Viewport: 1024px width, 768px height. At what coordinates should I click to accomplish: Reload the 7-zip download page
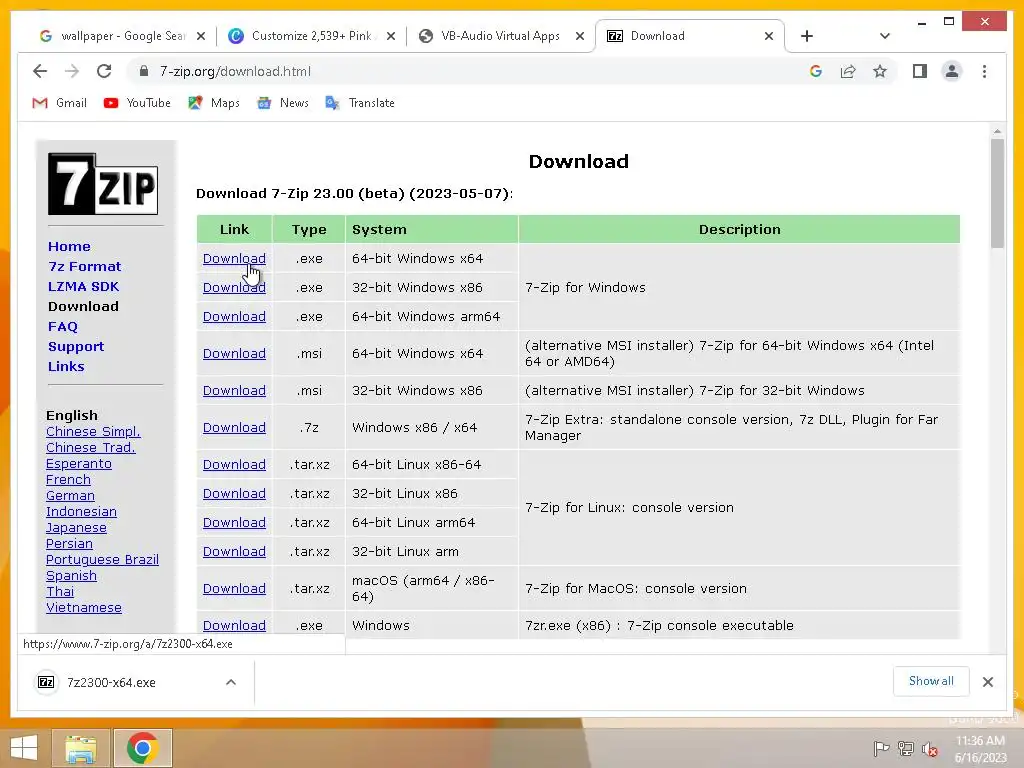point(104,71)
